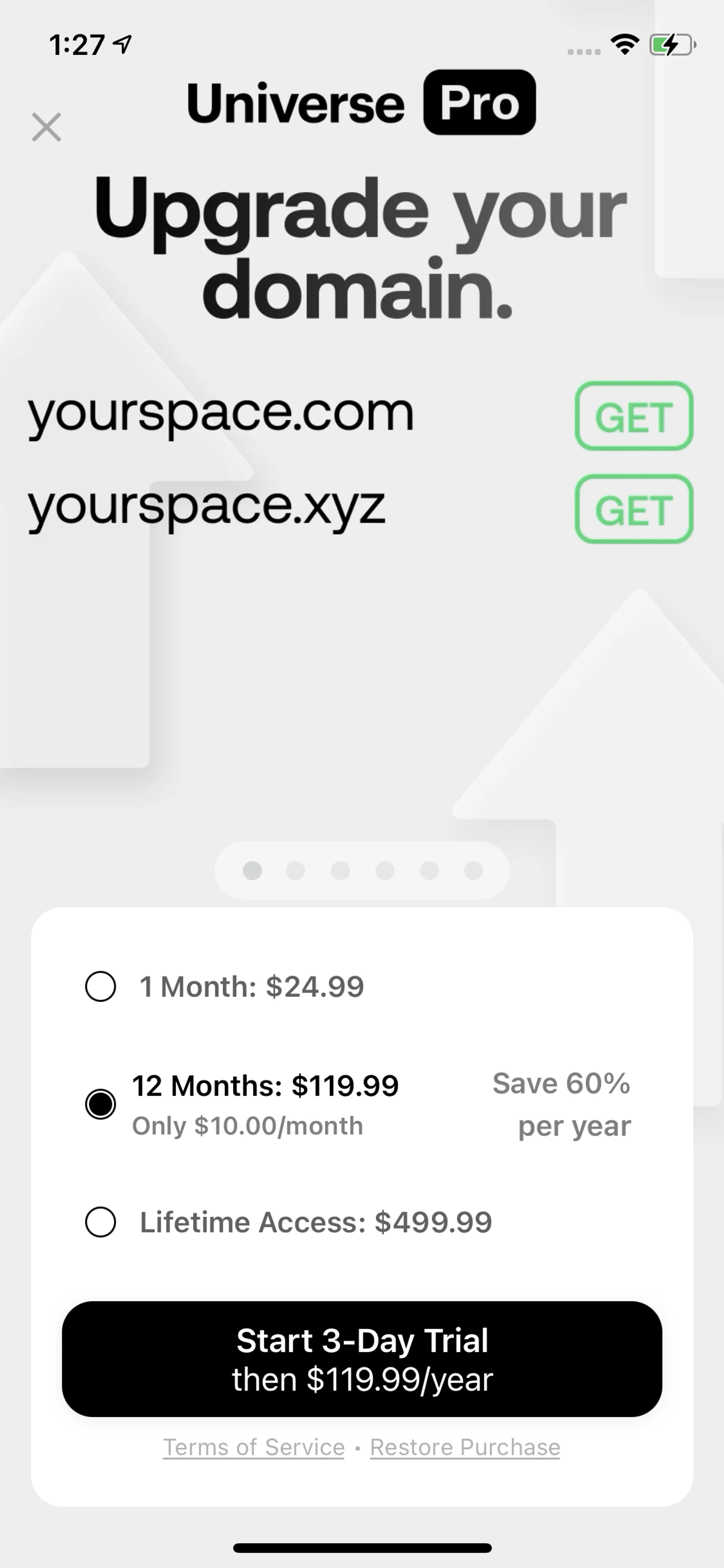Tap the Pro badge in header
This screenshot has width=724, height=1568.
(479, 102)
